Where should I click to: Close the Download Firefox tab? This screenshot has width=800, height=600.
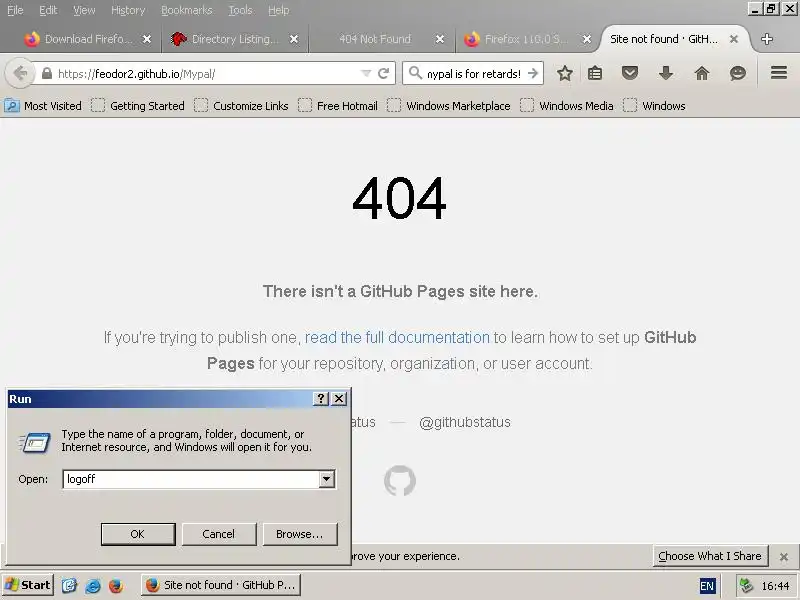[x=147, y=39]
